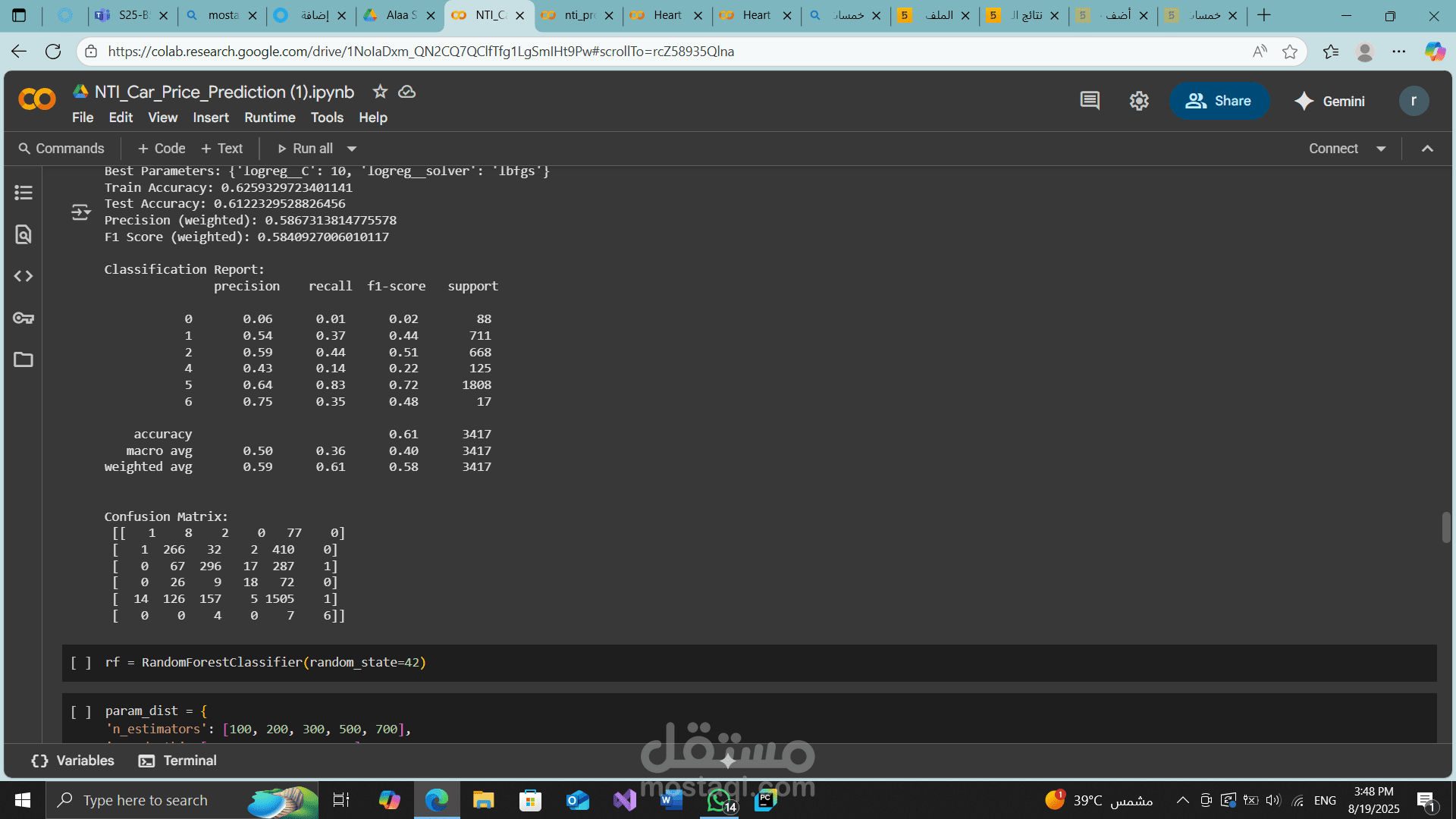The image size is (1456, 819).
Task: Open Files folder icon in sidebar
Action: (x=24, y=359)
